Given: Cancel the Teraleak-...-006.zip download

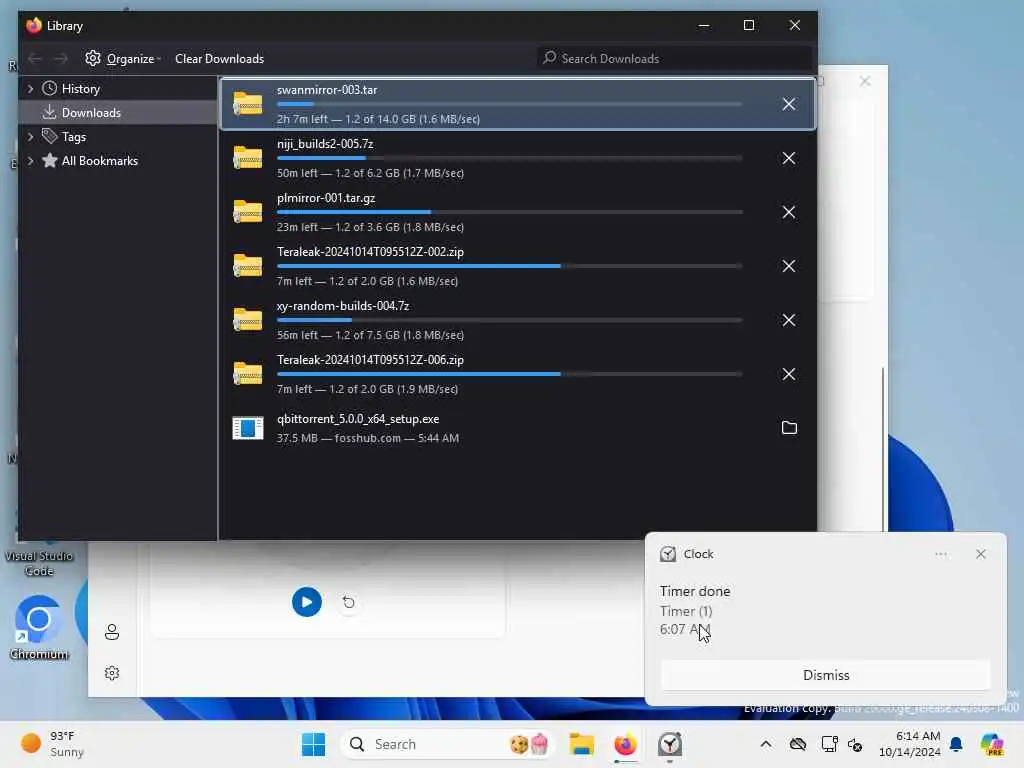Looking at the screenshot, I should coord(789,374).
